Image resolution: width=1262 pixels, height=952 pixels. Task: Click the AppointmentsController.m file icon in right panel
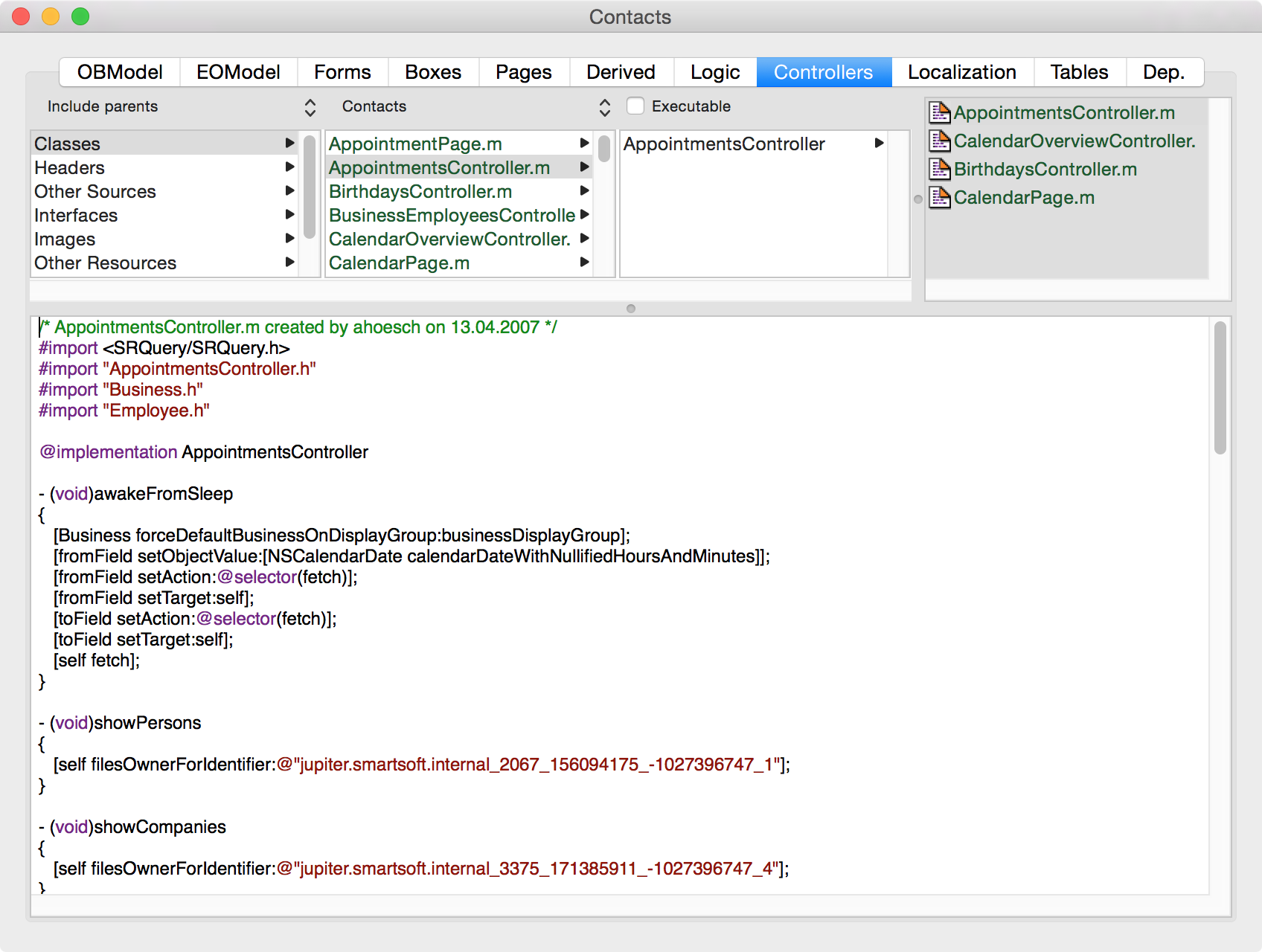pyautogui.click(x=940, y=112)
